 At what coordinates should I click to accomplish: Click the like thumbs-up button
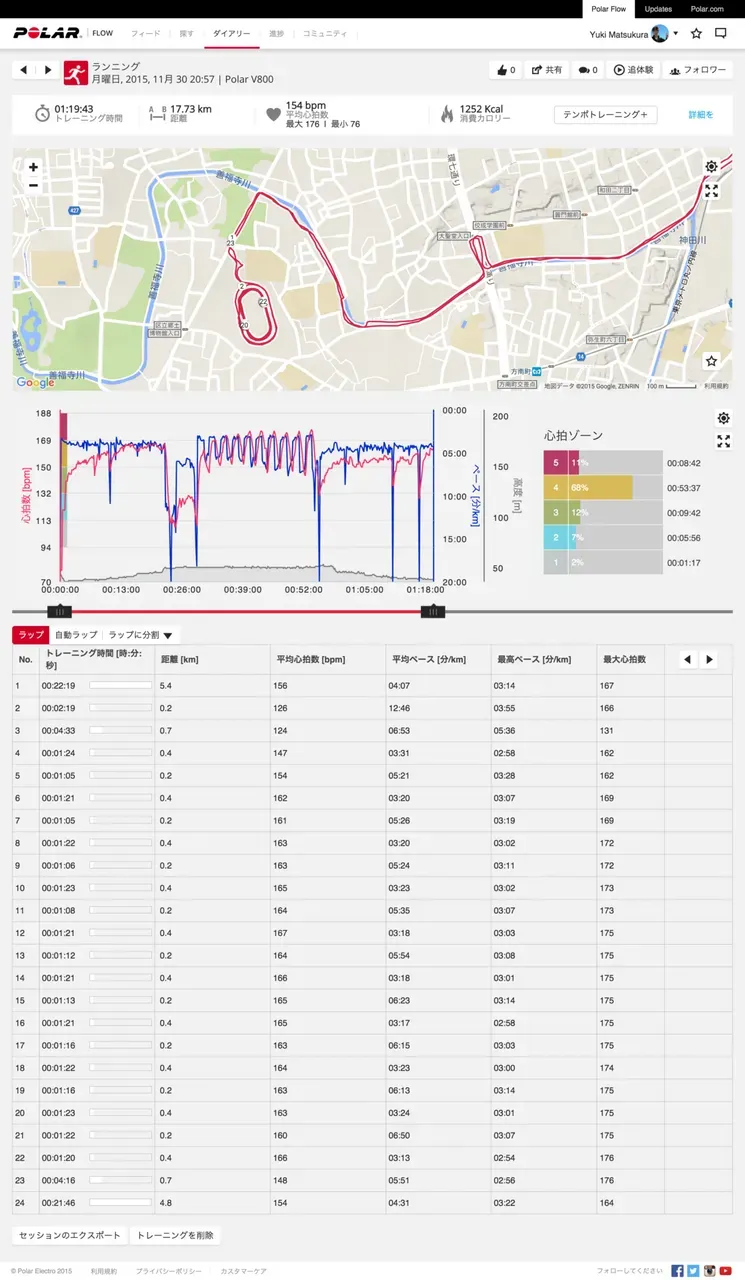pyautogui.click(x=505, y=71)
